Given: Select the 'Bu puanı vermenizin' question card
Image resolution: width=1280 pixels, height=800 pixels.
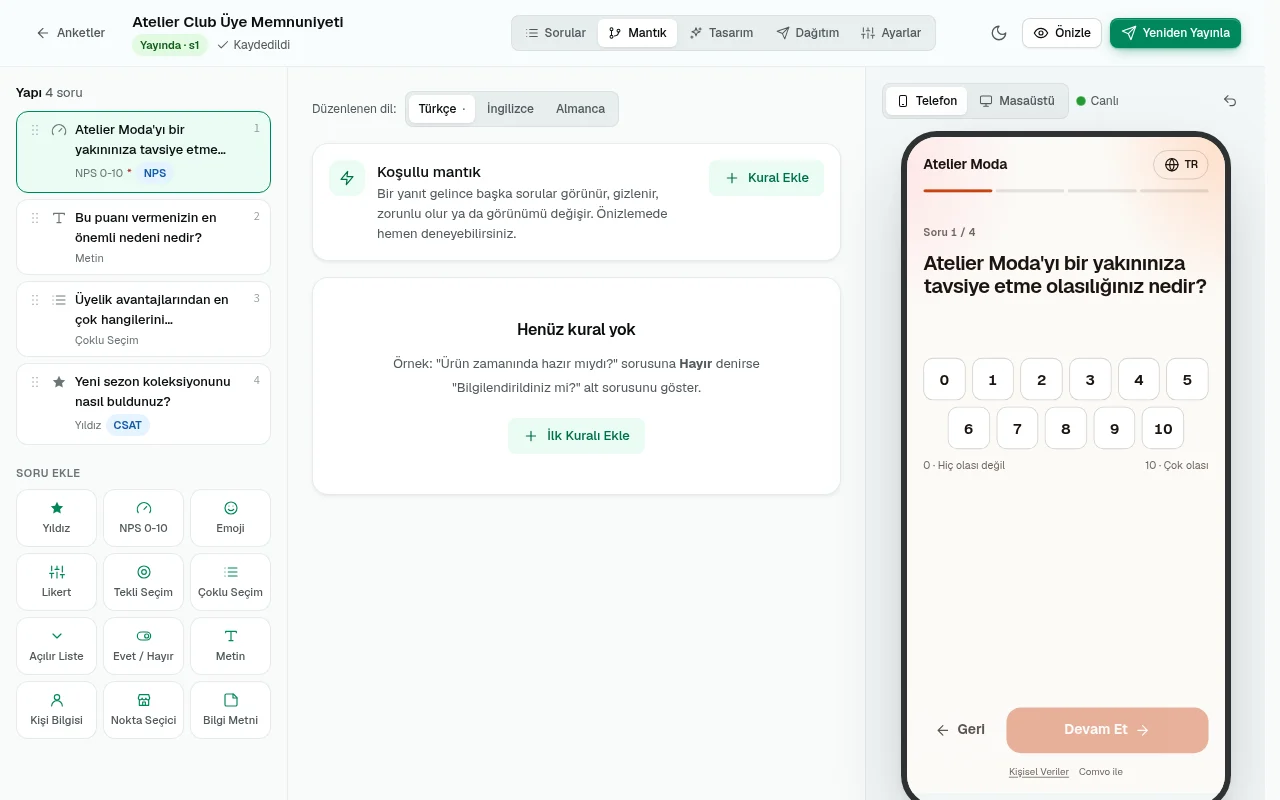Looking at the screenshot, I should pos(143,237).
